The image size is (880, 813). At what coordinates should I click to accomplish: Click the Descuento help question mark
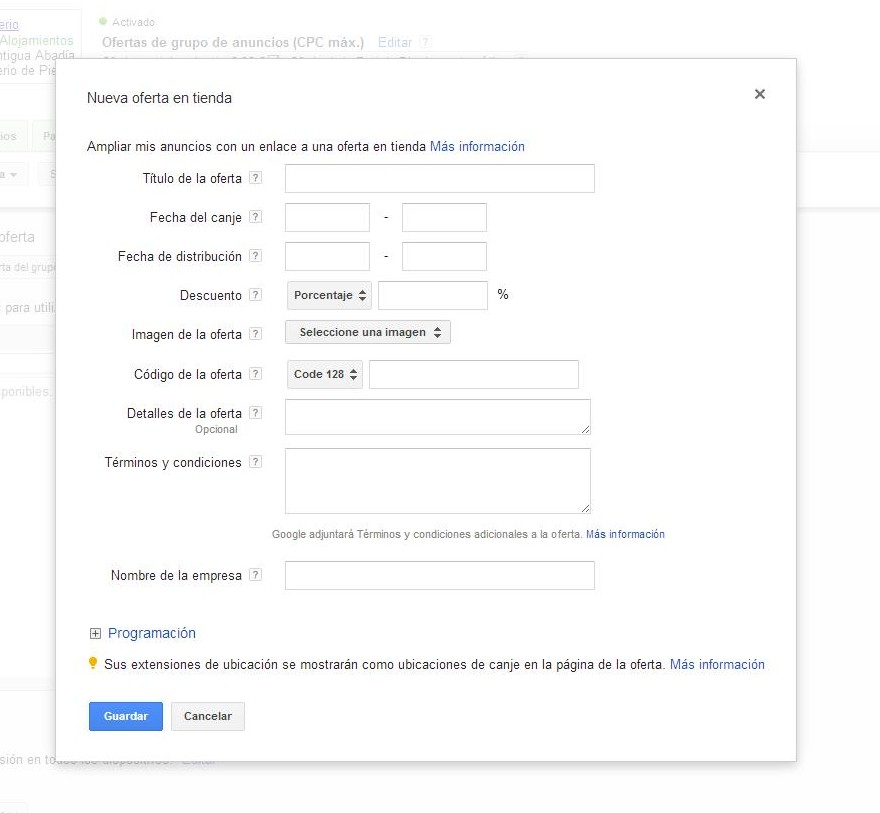tap(255, 295)
